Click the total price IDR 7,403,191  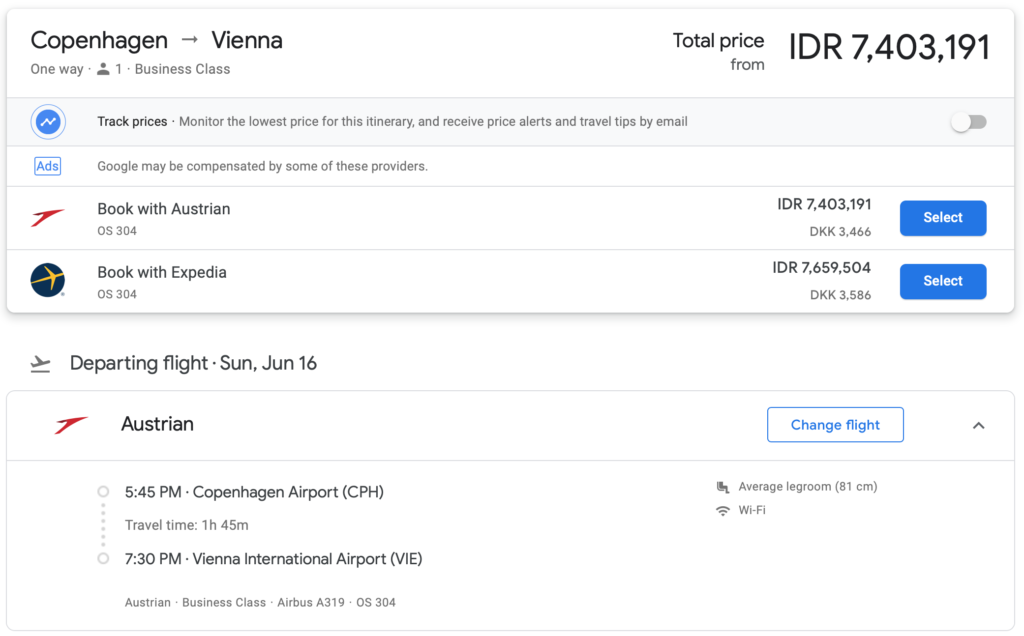point(889,48)
